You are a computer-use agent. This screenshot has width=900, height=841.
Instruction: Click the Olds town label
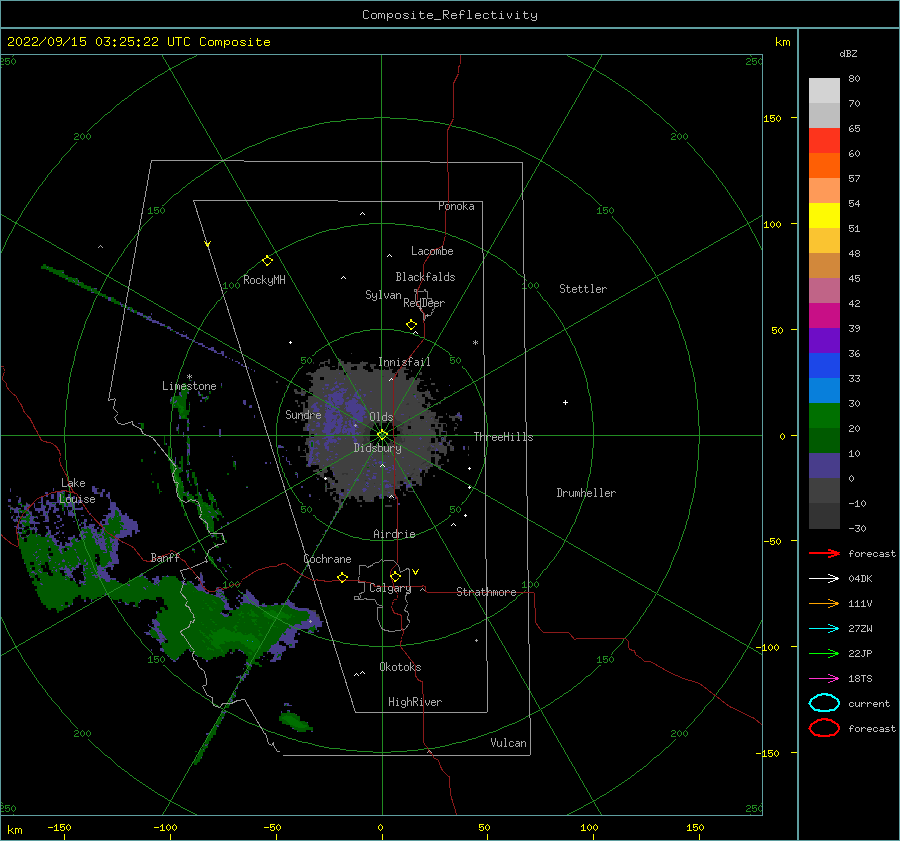point(381,417)
